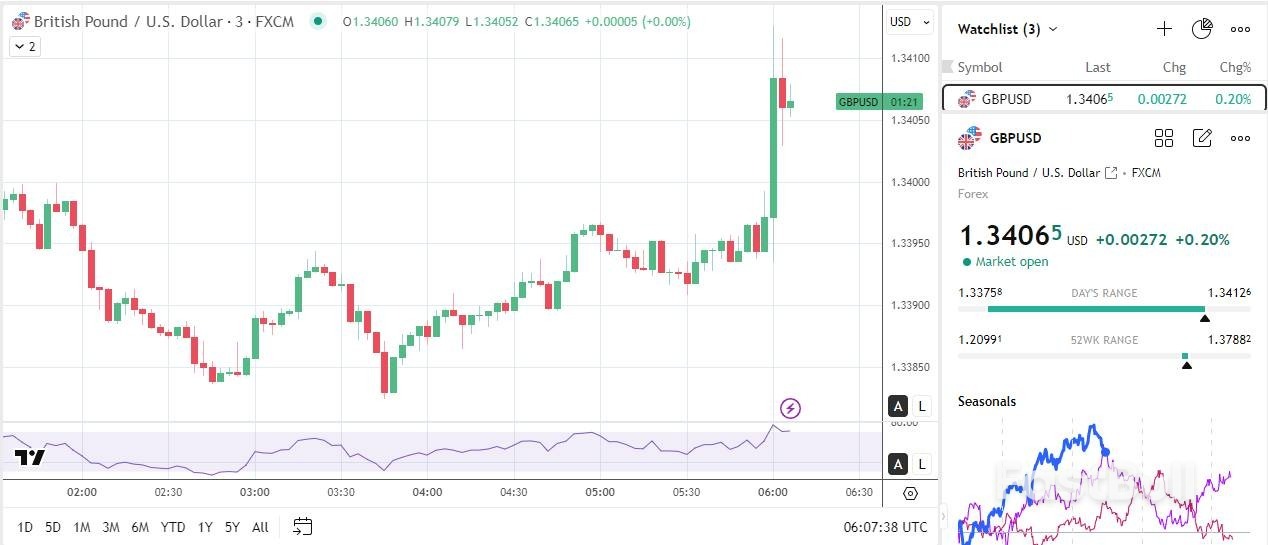
Task: Toggle auto scale A on the indicator pane
Action: tap(898, 464)
